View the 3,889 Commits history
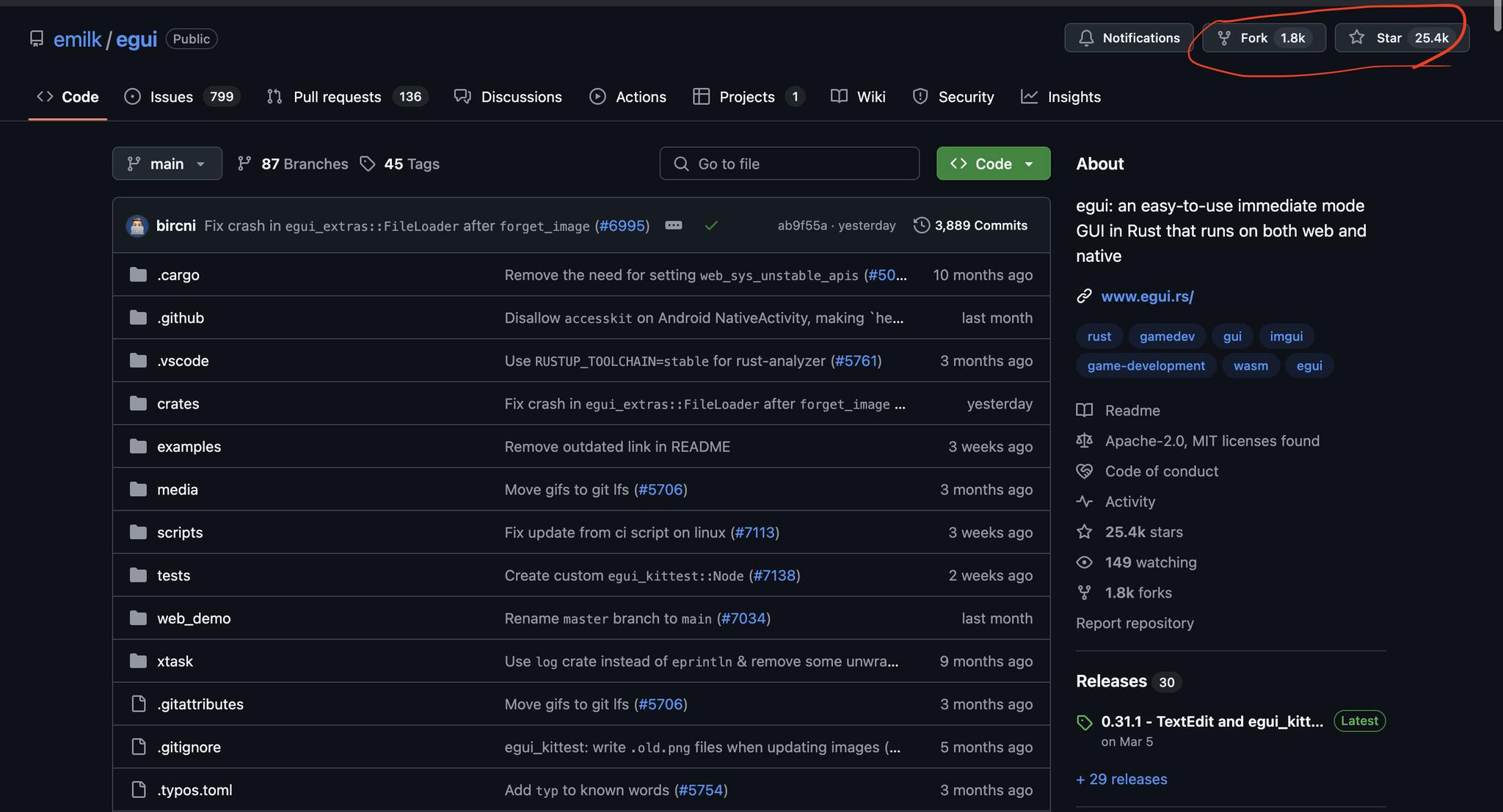 click(970, 226)
